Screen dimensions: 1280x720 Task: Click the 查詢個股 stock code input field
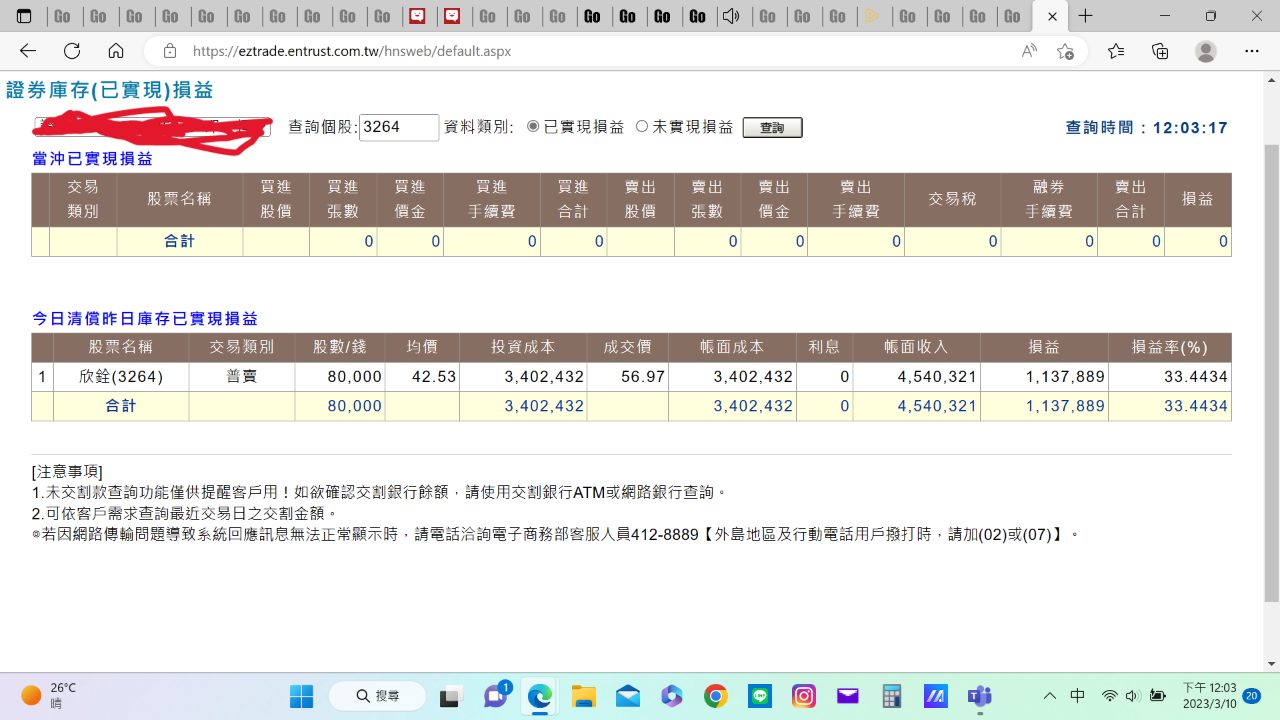398,127
